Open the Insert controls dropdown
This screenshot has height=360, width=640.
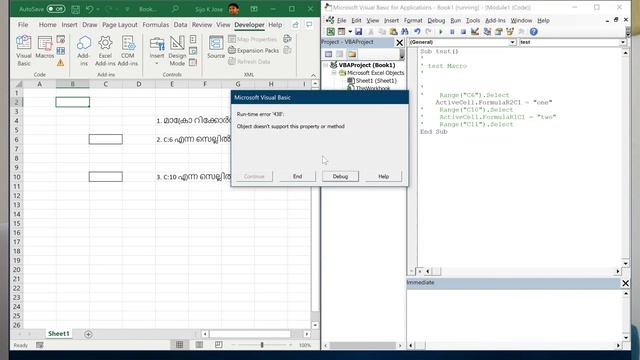tap(157, 51)
